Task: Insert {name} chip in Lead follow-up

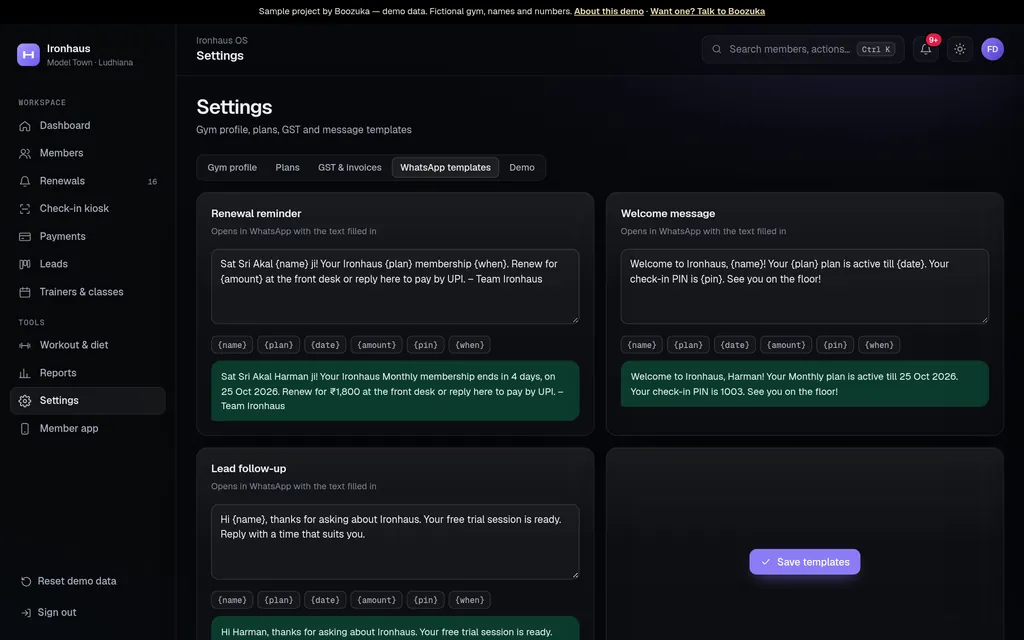Action: (232, 600)
